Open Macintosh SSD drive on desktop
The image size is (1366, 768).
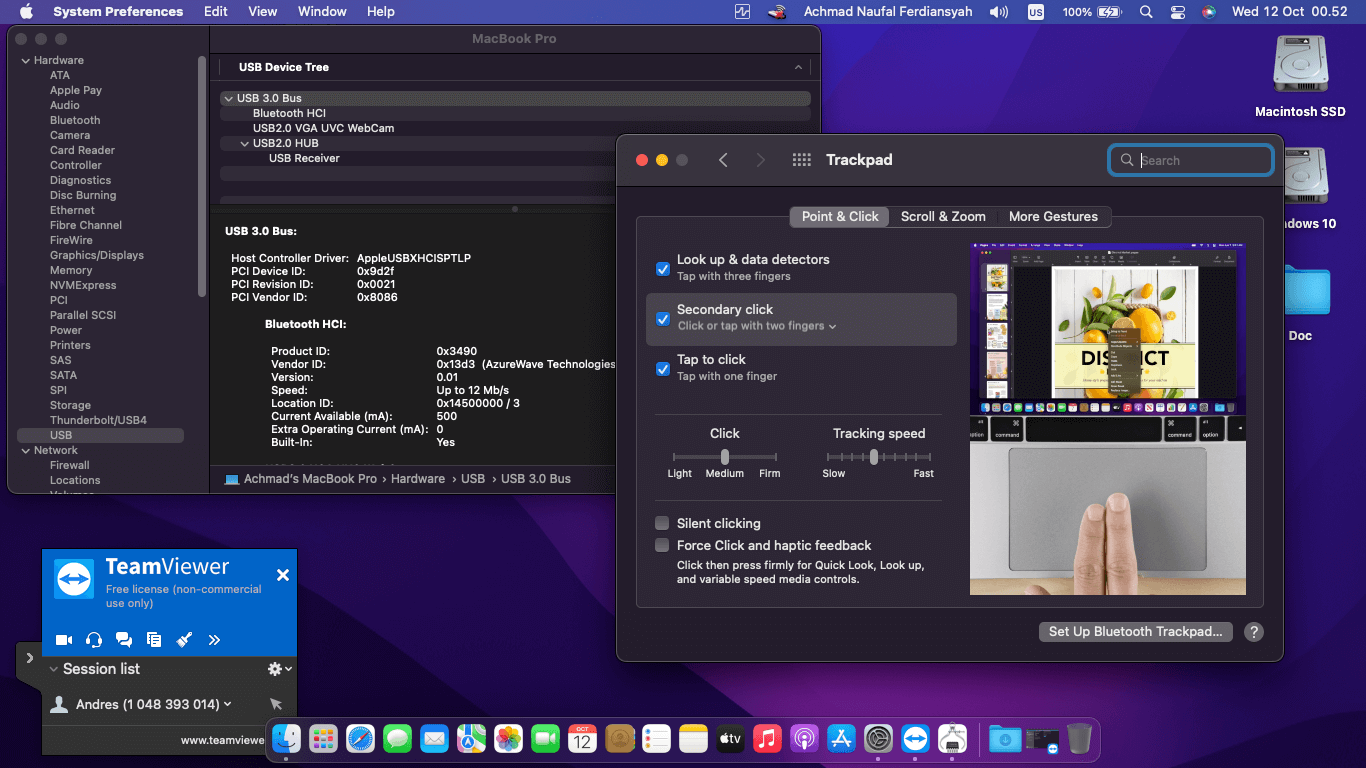1300,67
